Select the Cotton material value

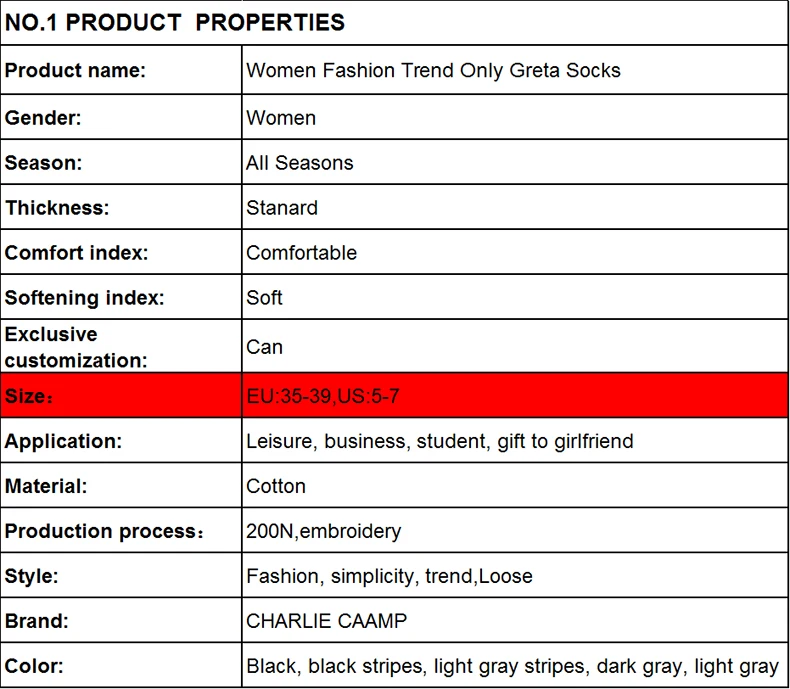click(x=276, y=487)
